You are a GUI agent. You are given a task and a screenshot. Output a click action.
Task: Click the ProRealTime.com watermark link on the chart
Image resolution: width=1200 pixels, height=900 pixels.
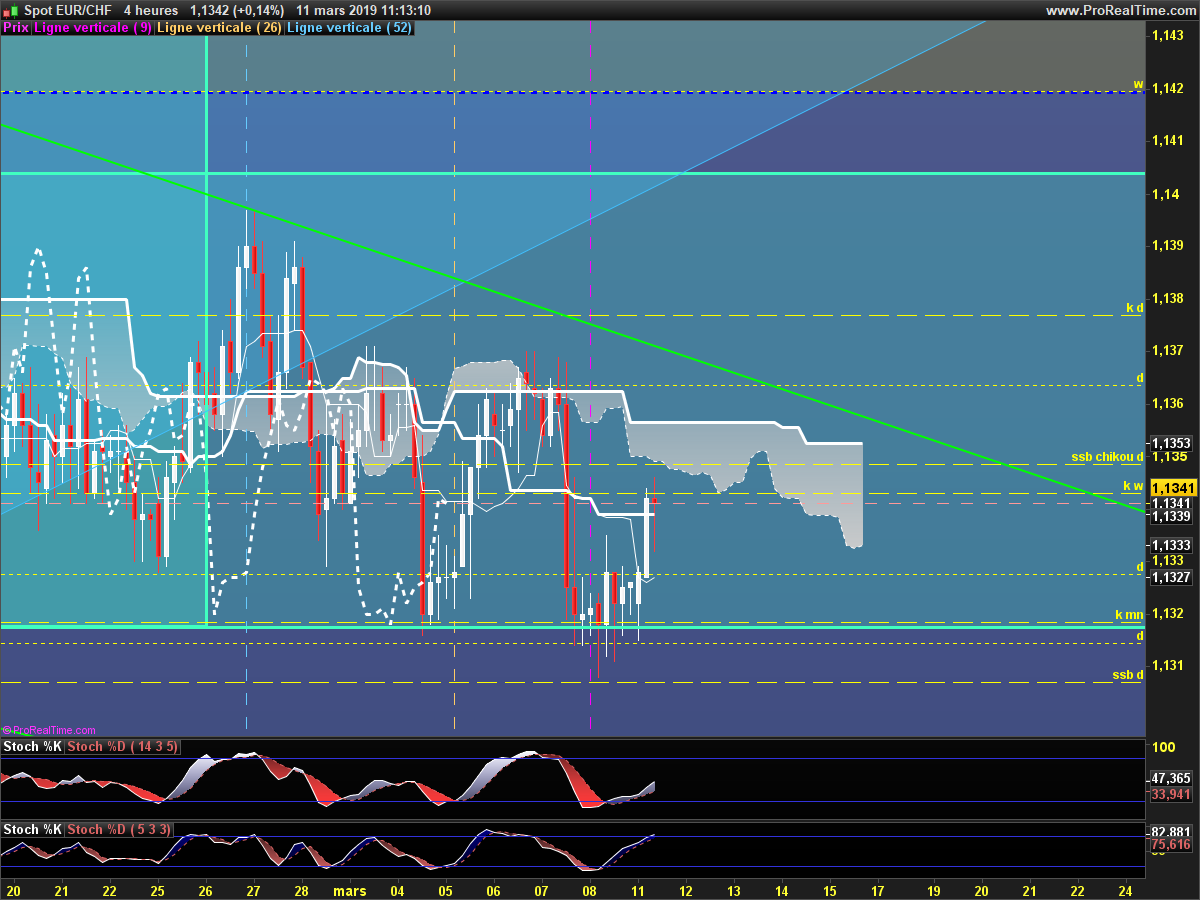click(50, 730)
